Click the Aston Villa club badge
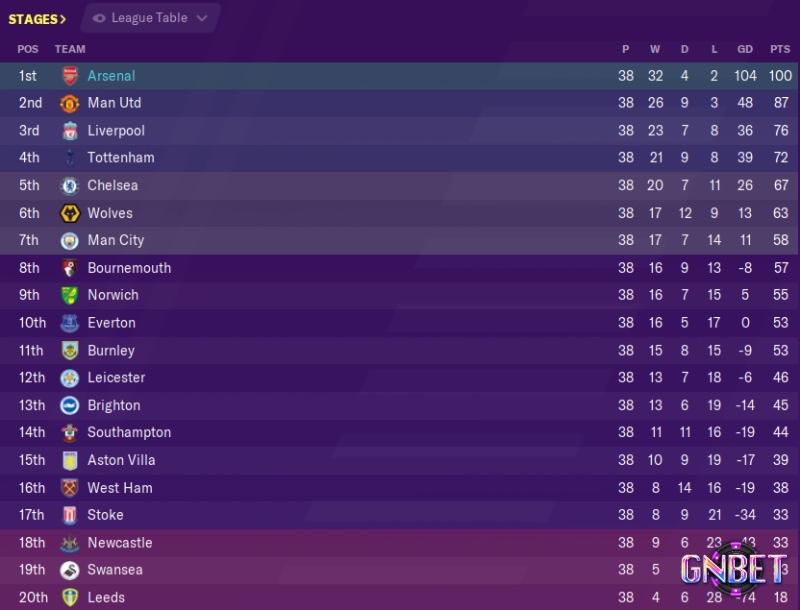 pos(69,461)
